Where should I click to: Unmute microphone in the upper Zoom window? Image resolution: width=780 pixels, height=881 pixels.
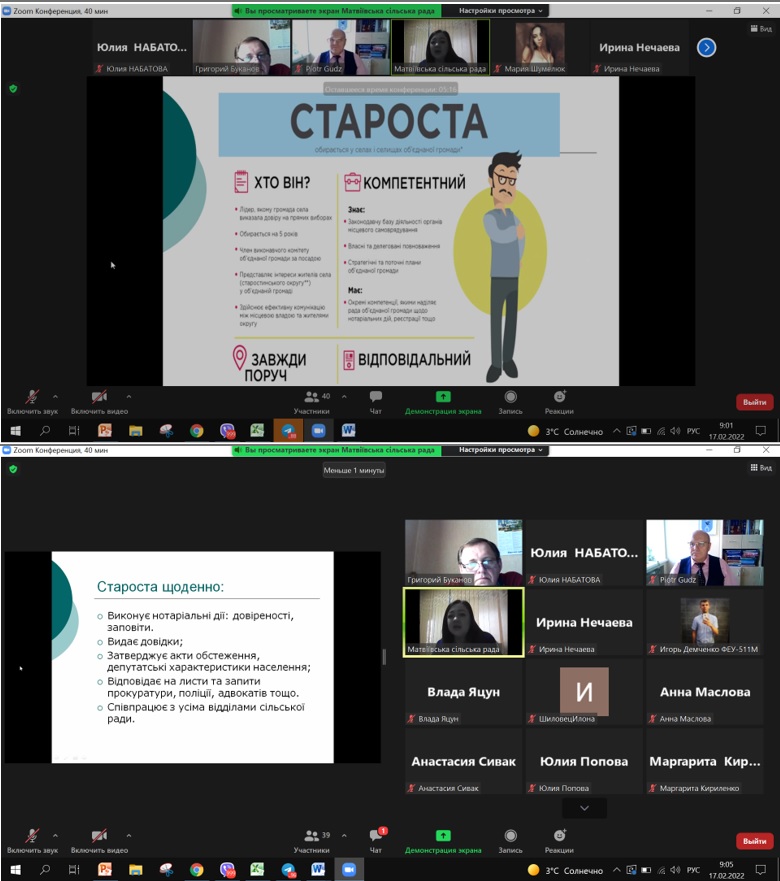click(32, 397)
